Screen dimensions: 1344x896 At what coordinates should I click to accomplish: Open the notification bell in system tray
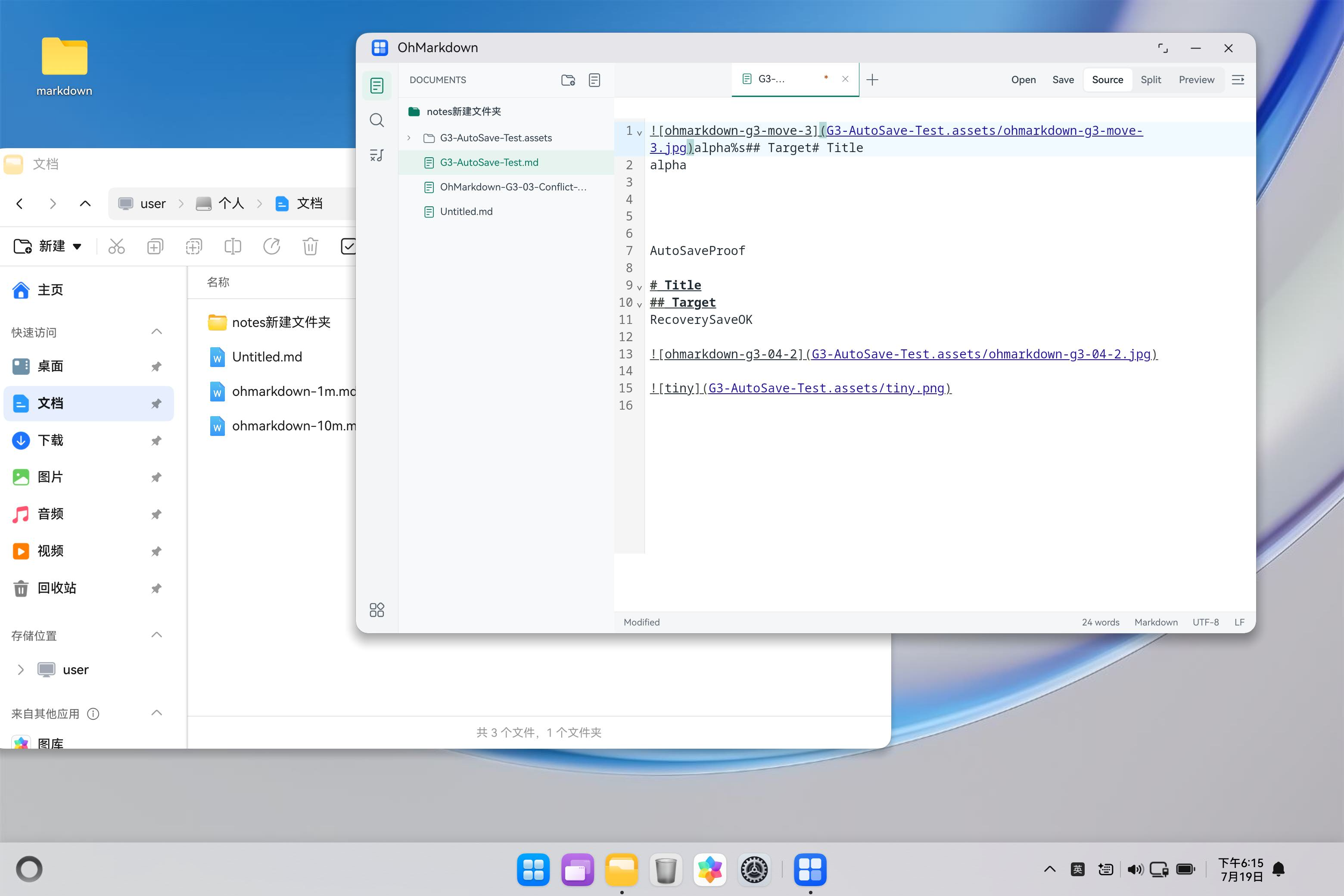click(x=1279, y=869)
